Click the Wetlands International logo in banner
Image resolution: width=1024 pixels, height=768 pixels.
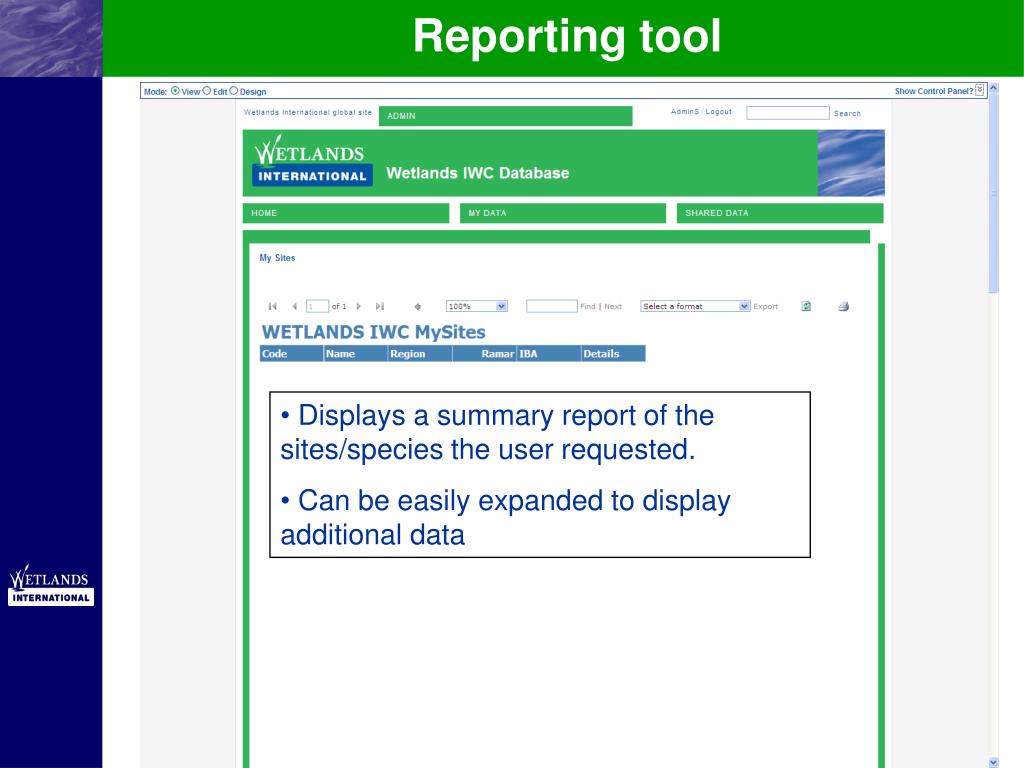(312, 161)
